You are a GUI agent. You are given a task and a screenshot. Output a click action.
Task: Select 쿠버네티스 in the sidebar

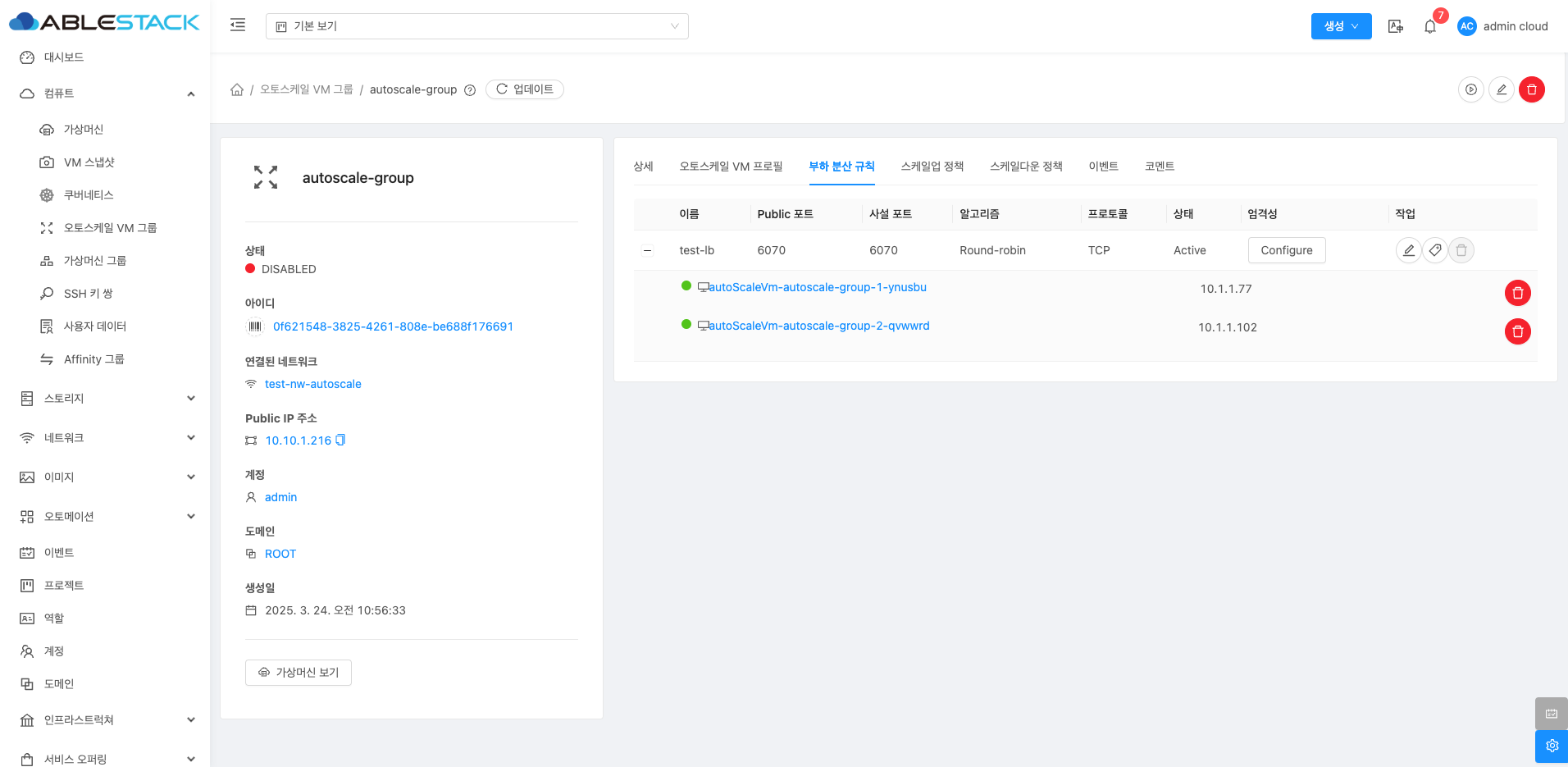point(89,195)
